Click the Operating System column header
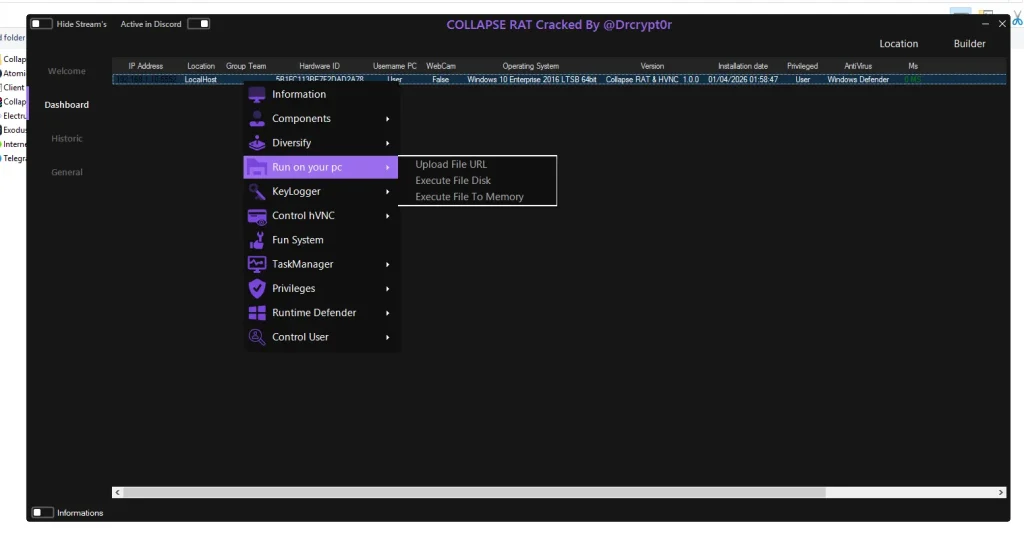Viewport: 1024px width, 542px height. pyautogui.click(x=531, y=66)
